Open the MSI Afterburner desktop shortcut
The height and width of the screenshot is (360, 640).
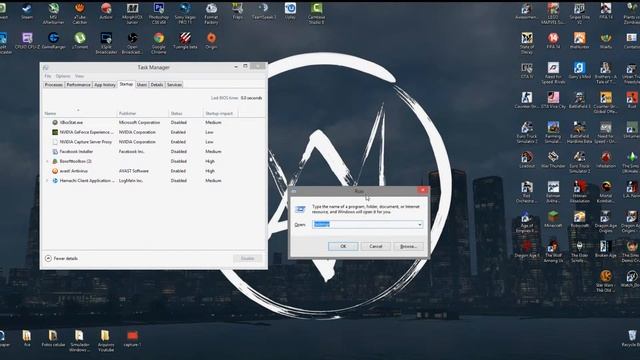click(53, 13)
